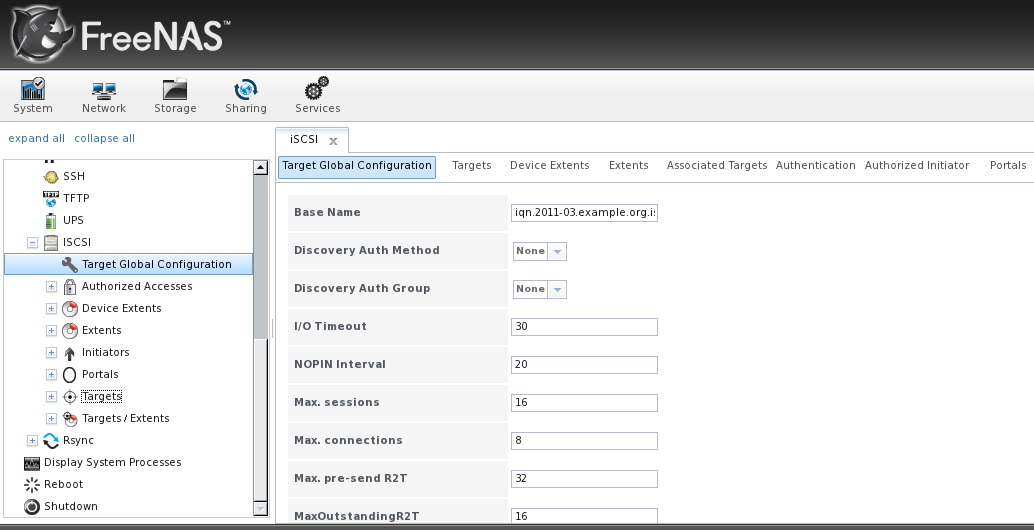Click the Shutdown power icon

click(x=32, y=506)
